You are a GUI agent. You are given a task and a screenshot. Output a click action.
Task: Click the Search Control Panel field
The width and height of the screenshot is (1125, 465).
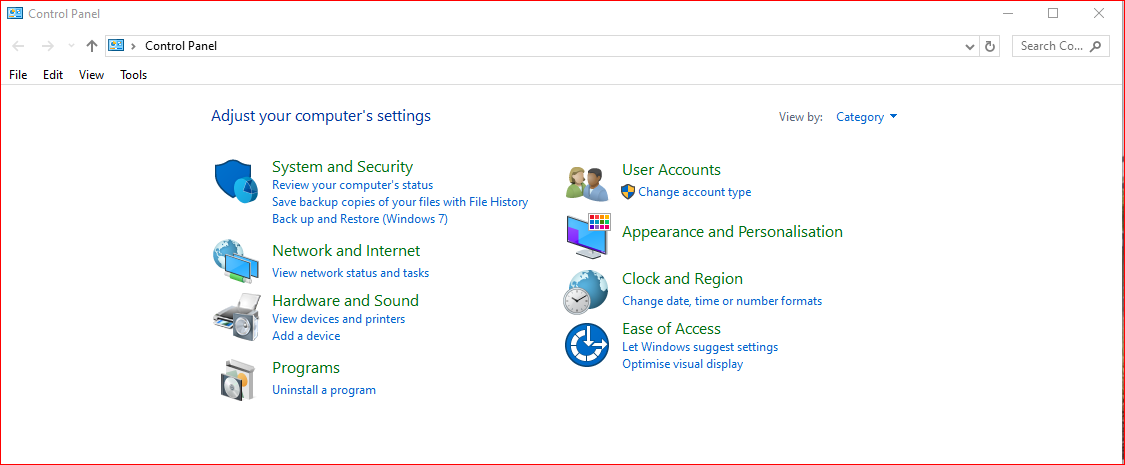tap(1060, 46)
